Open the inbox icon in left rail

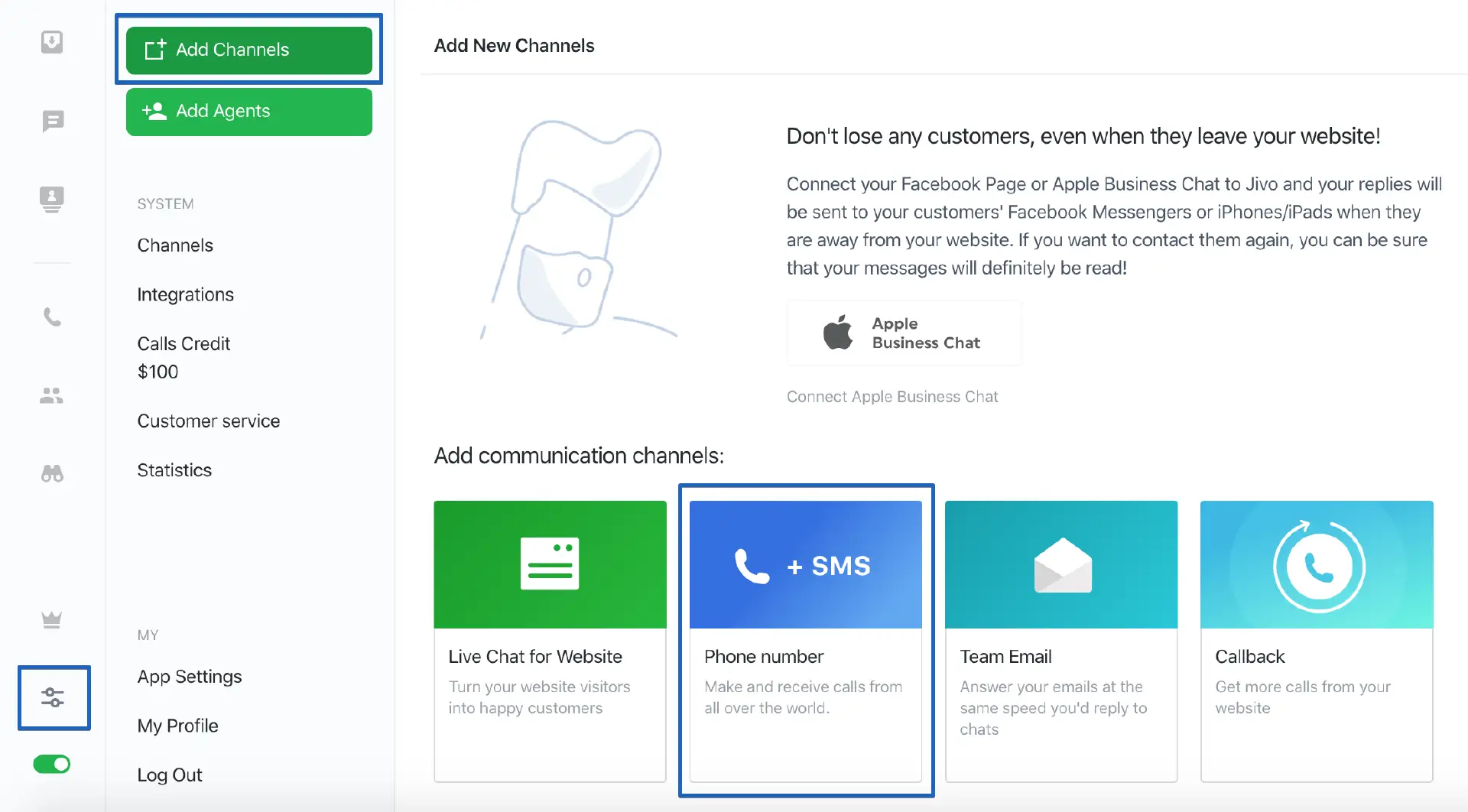52,41
